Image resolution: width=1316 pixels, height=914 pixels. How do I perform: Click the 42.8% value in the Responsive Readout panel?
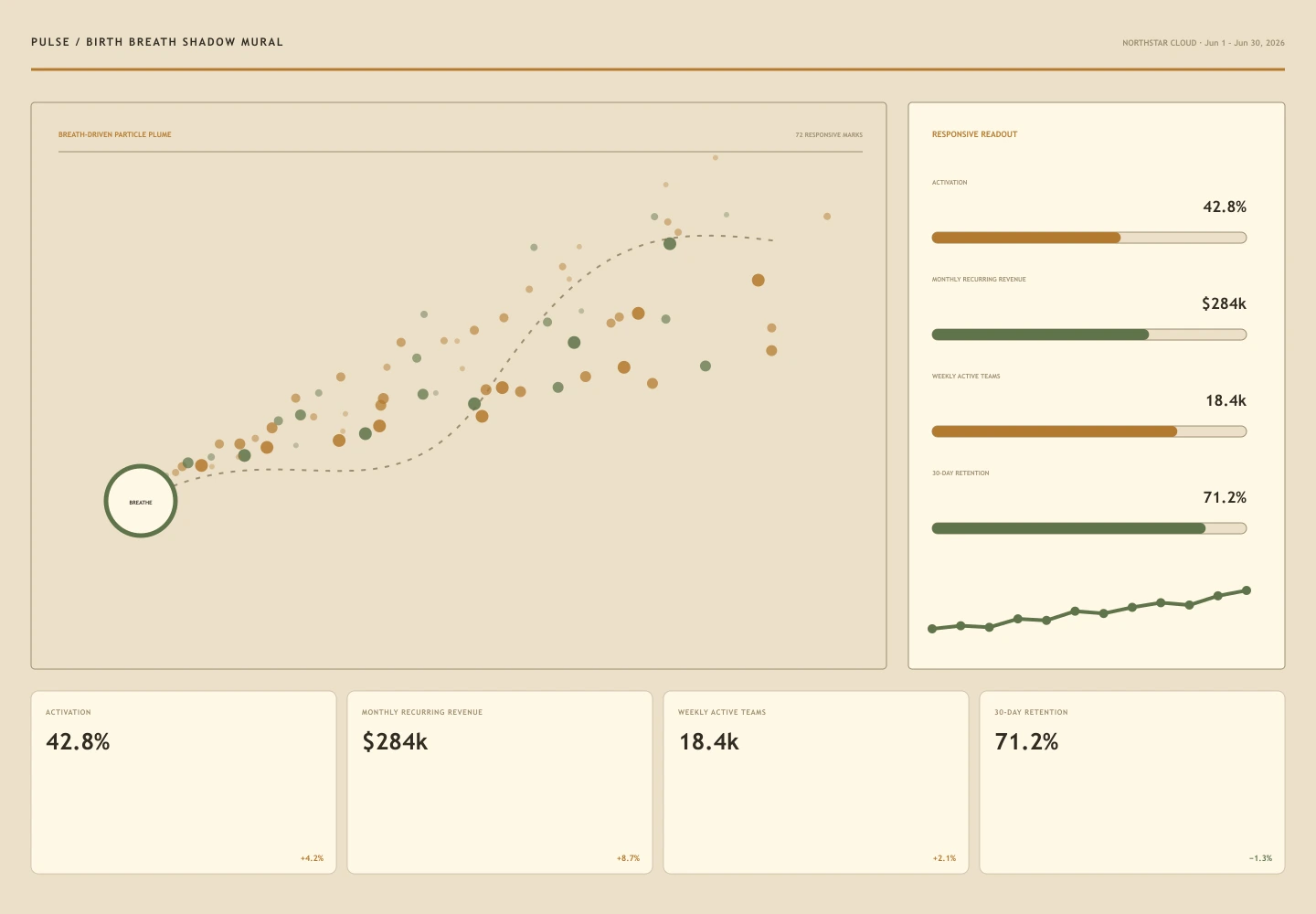click(1225, 207)
